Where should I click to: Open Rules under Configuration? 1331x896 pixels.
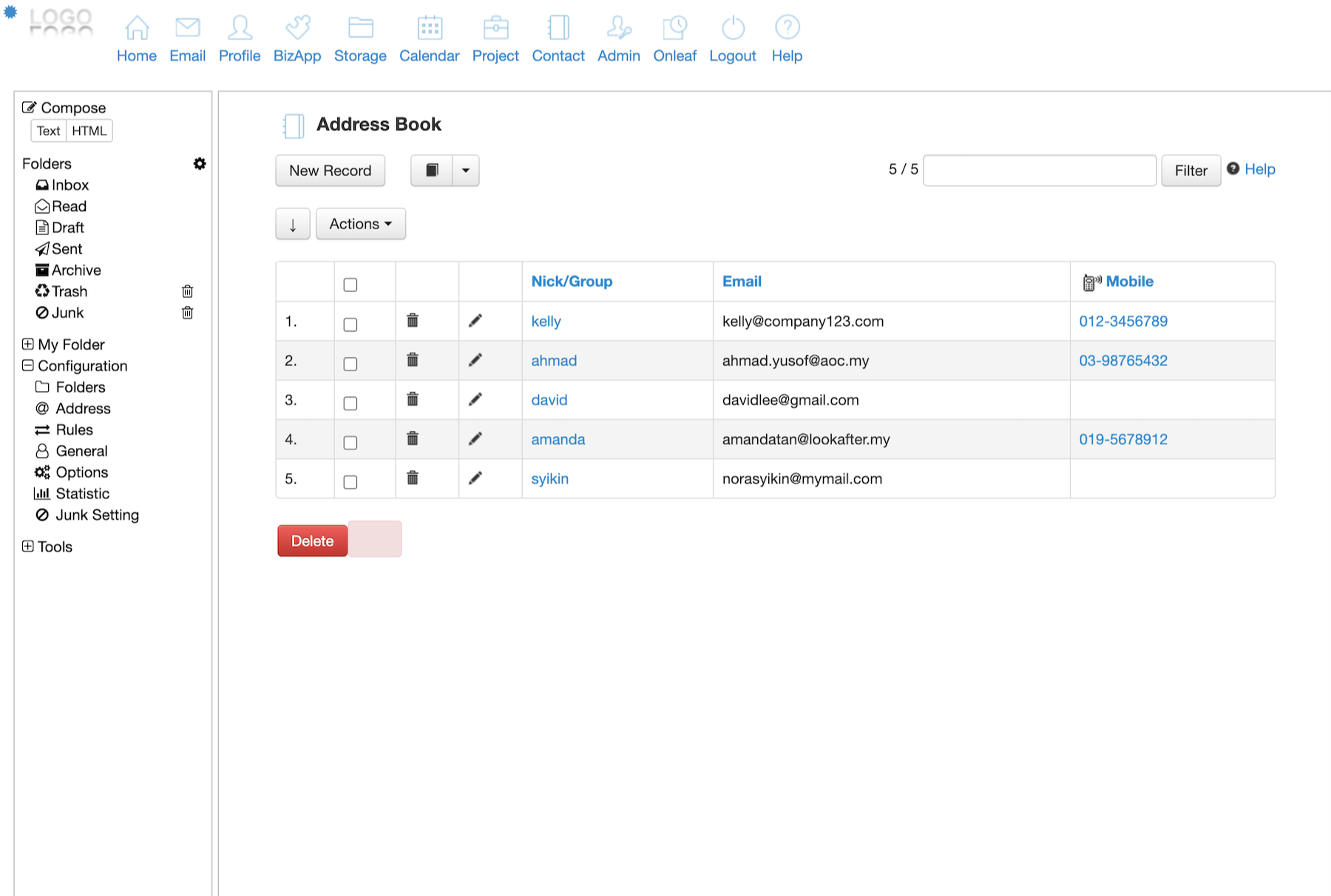[x=74, y=430]
